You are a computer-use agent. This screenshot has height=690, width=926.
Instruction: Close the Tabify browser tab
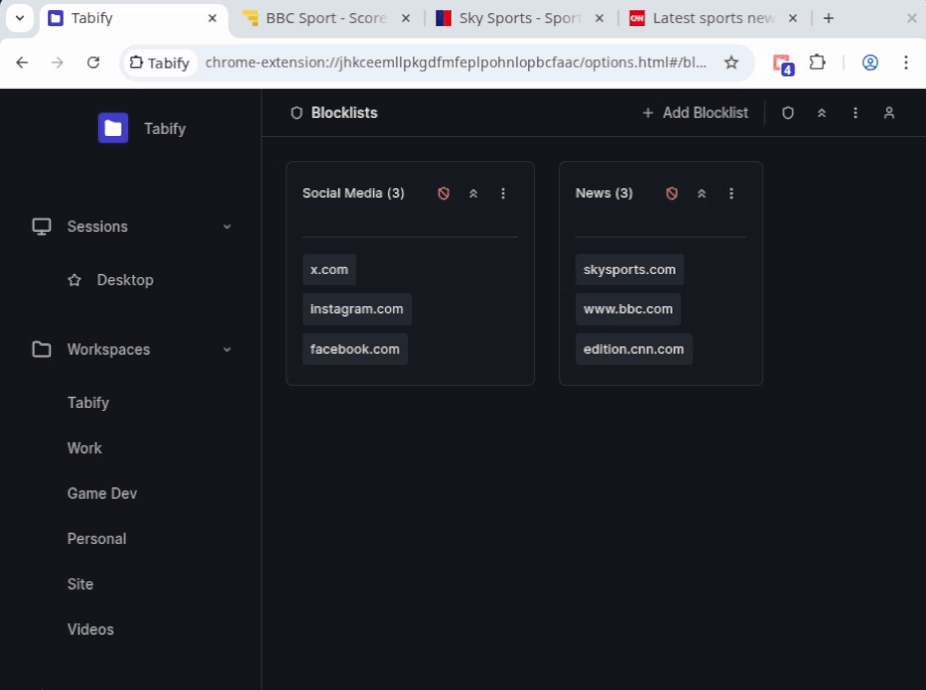point(212,18)
